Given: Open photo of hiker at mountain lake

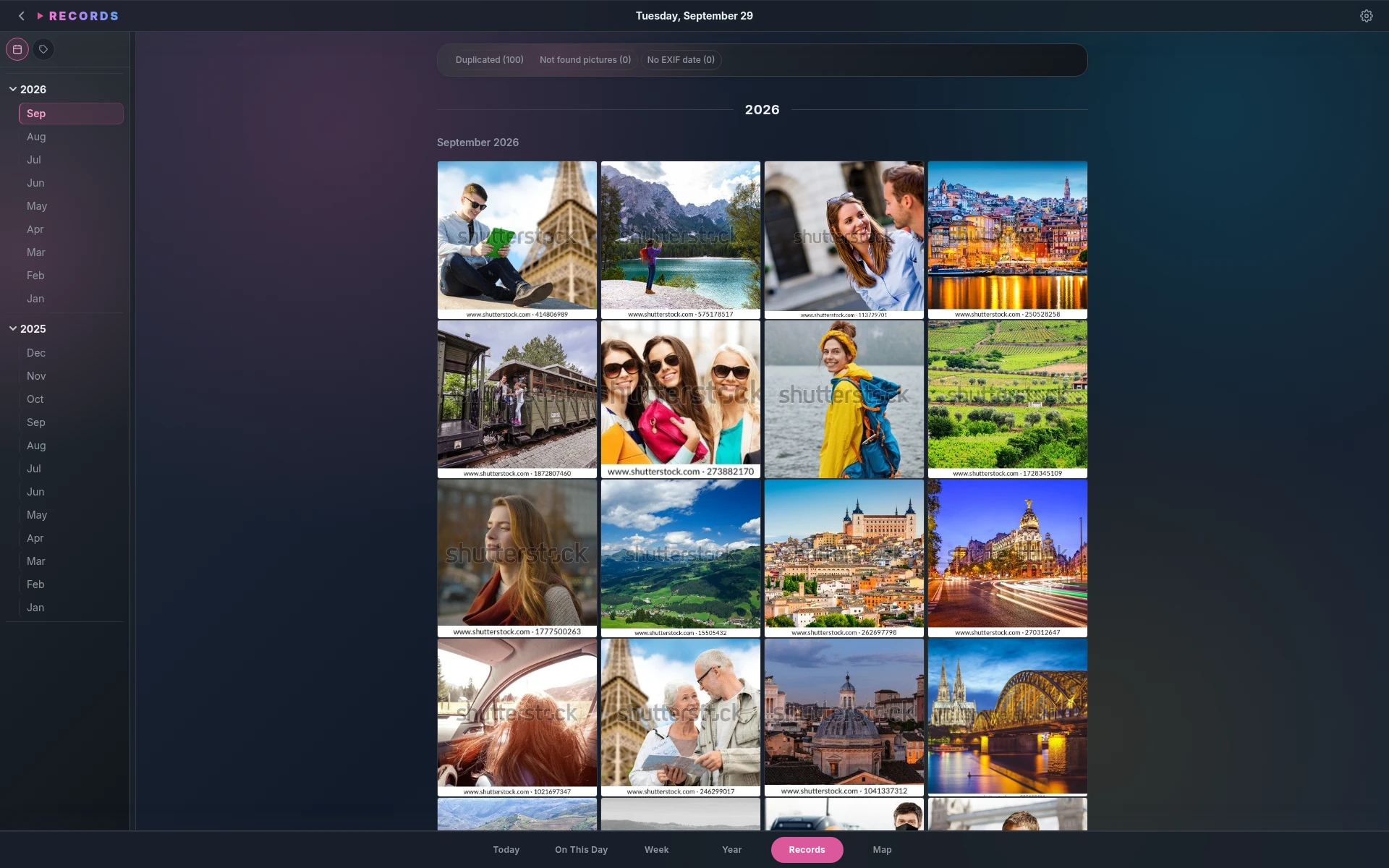Looking at the screenshot, I should click(681, 240).
